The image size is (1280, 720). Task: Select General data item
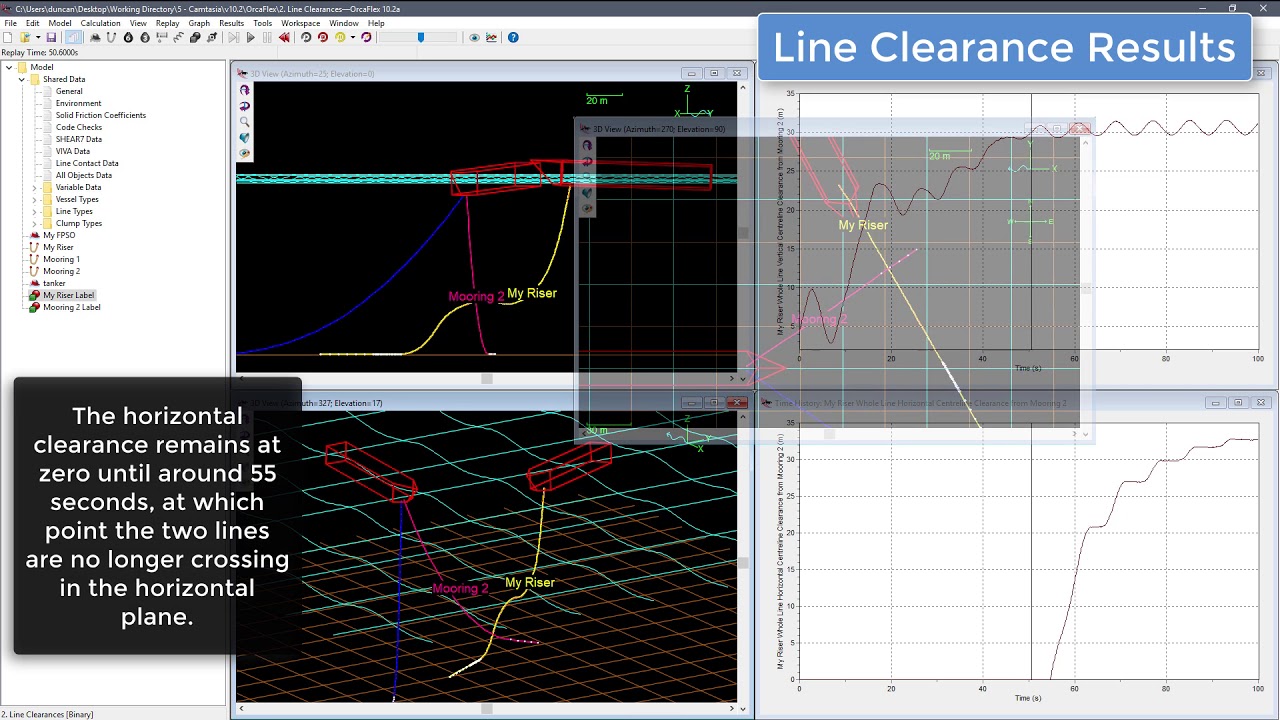click(x=69, y=91)
